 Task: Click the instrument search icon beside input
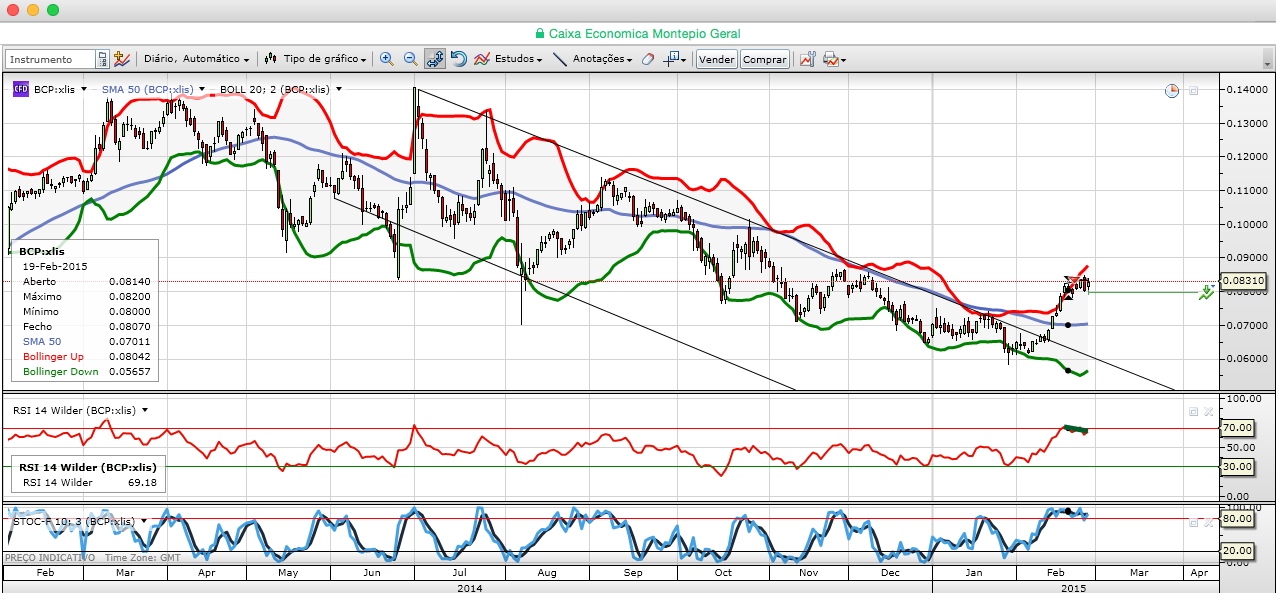(102, 60)
